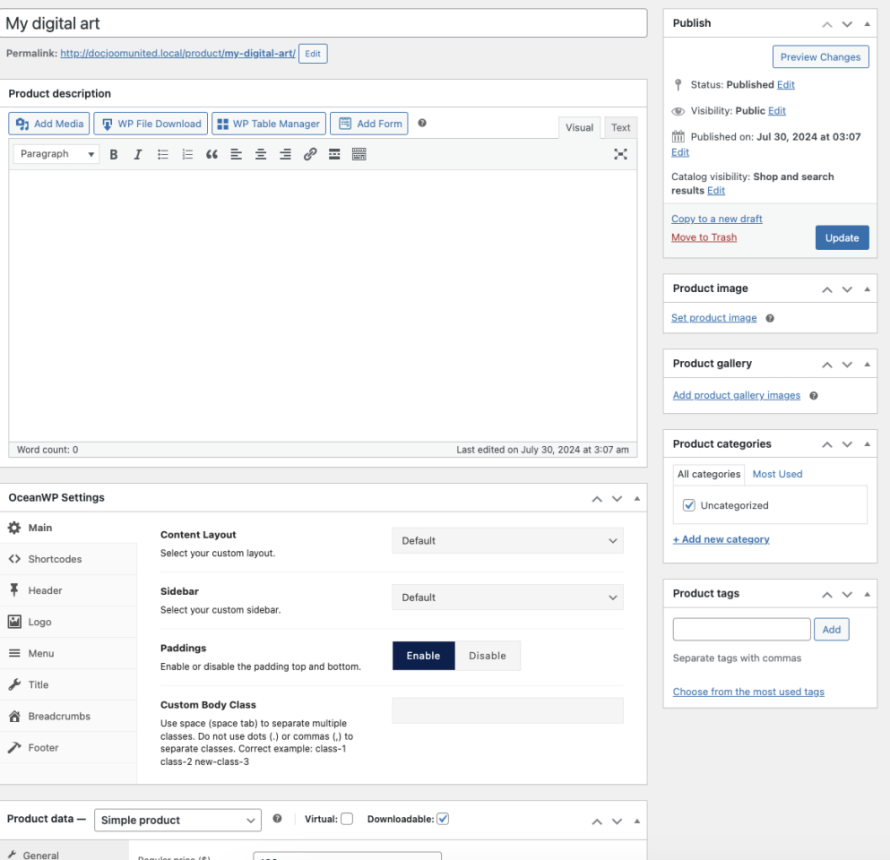The width and height of the screenshot is (890, 860).
Task: Center align text in the editor
Action: coord(260,154)
